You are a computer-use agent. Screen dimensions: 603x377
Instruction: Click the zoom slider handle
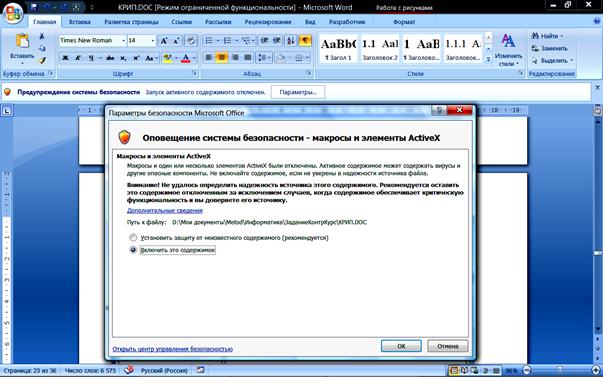point(560,370)
